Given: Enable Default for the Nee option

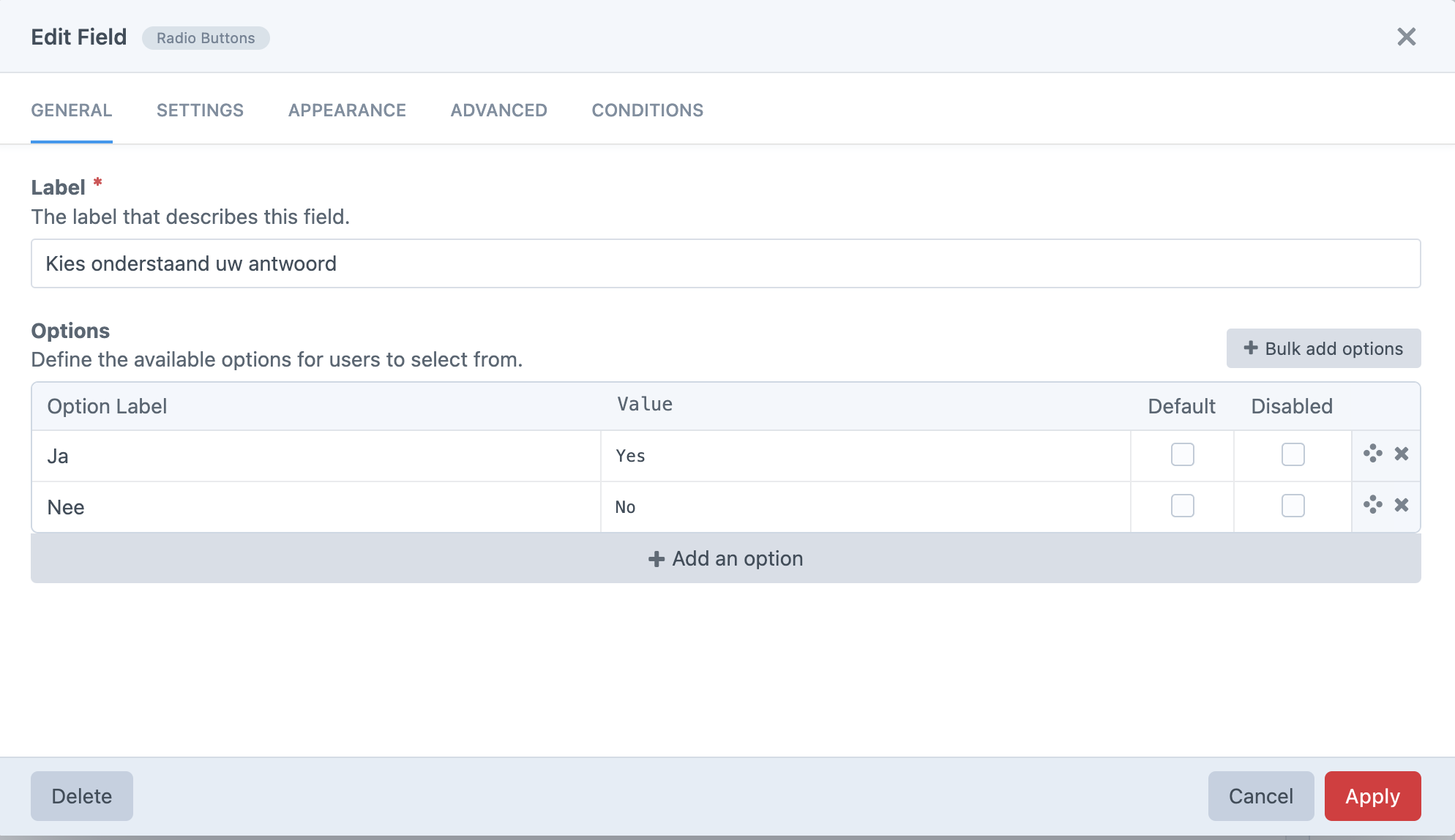Looking at the screenshot, I should pos(1181,506).
